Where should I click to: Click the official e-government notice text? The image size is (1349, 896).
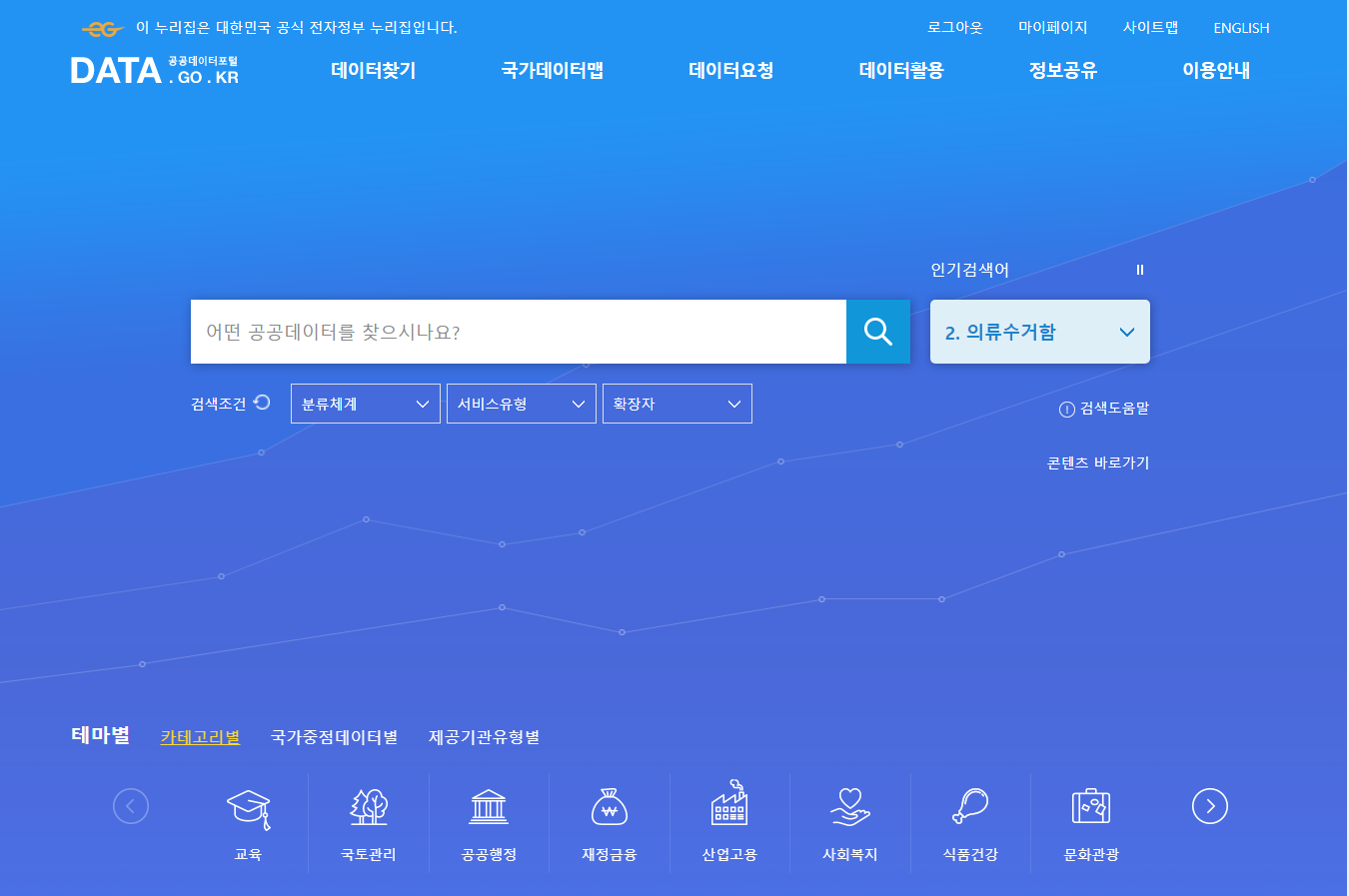pos(297,28)
